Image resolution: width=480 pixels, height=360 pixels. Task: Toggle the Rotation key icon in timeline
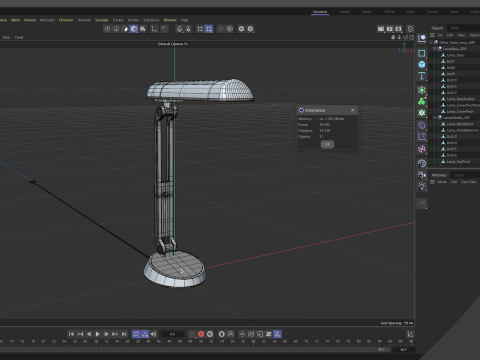point(251,334)
